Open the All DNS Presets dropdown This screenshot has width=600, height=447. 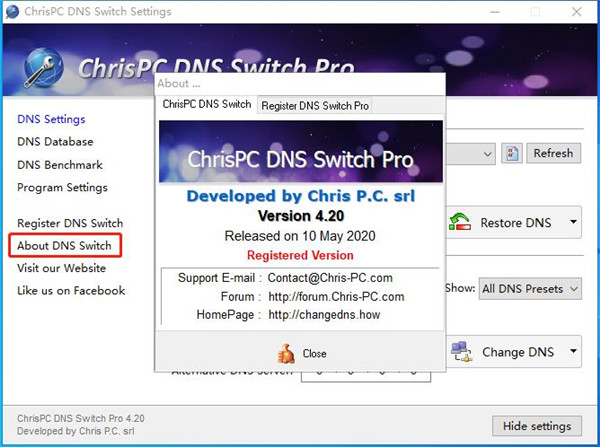tap(530, 289)
